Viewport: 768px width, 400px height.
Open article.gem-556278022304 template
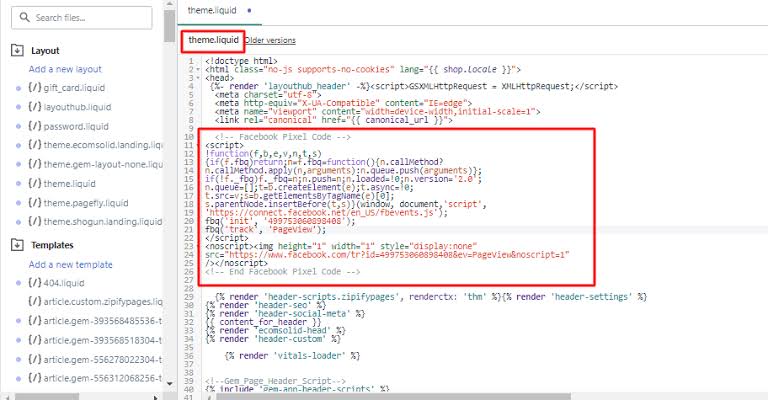103,359
